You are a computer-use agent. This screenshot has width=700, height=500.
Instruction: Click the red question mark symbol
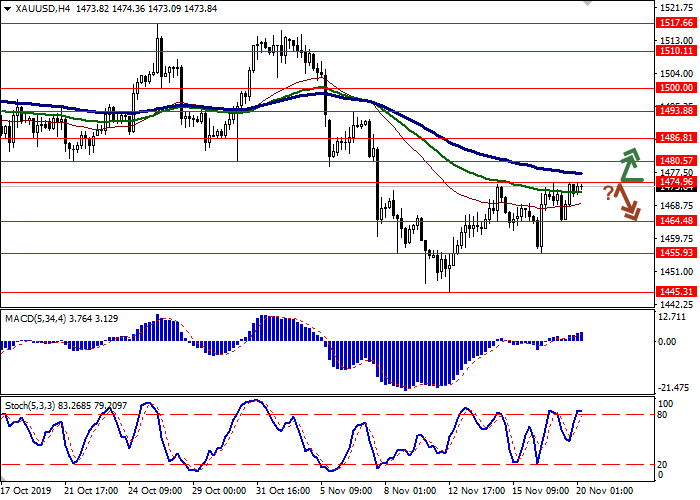607,192
